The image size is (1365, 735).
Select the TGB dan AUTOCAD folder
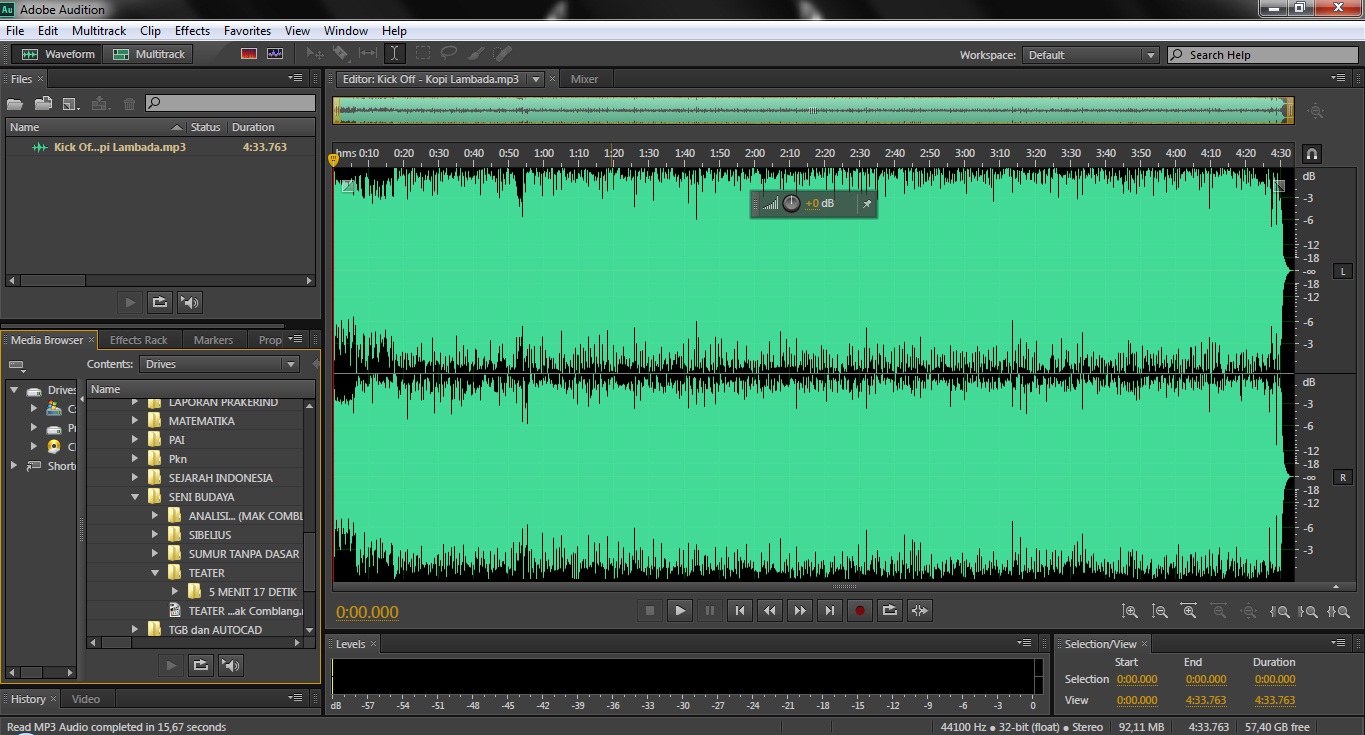click(x=215, y=630)
